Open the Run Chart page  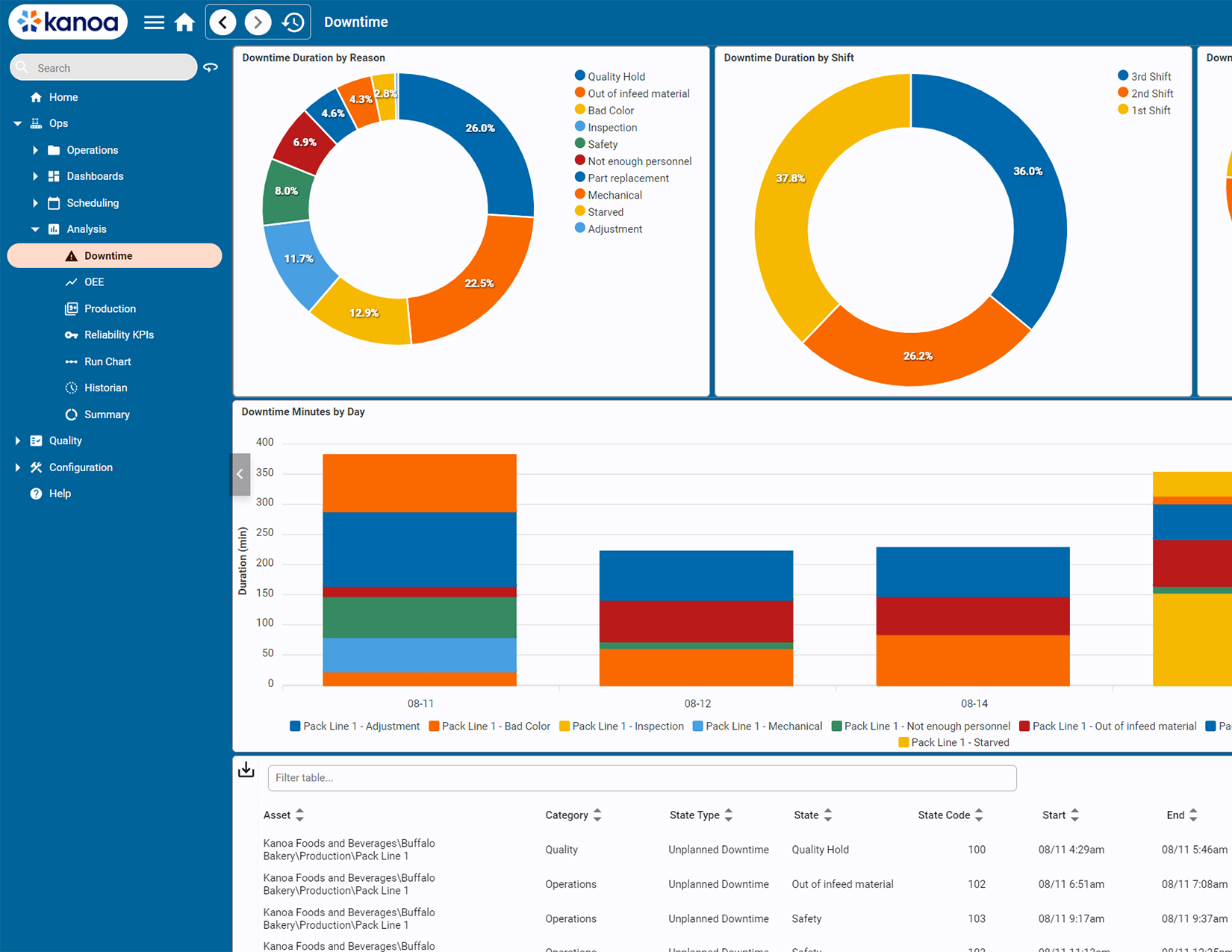point(108,361)
